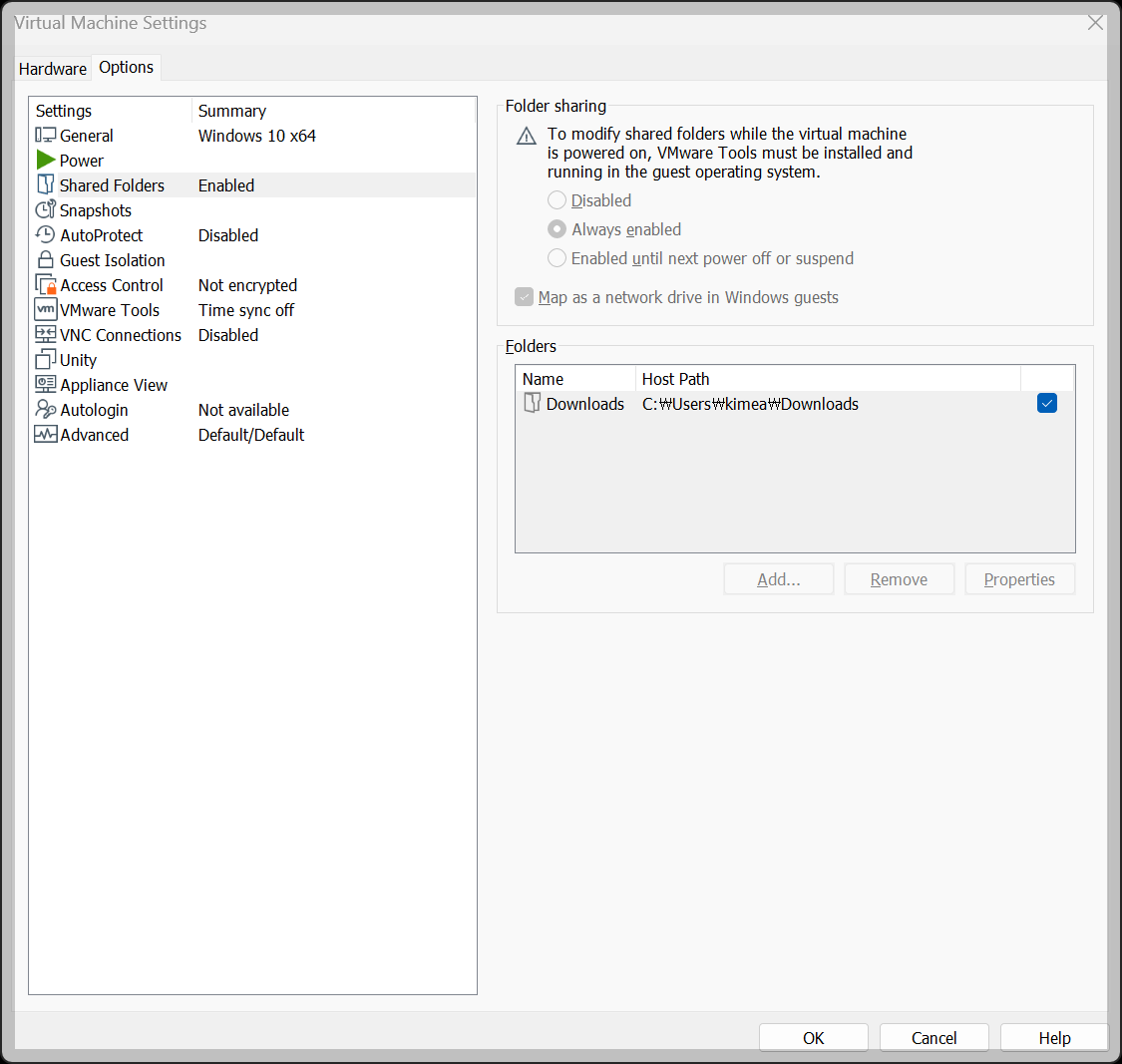Click the VMware Tools vm icon

point(45,310)
